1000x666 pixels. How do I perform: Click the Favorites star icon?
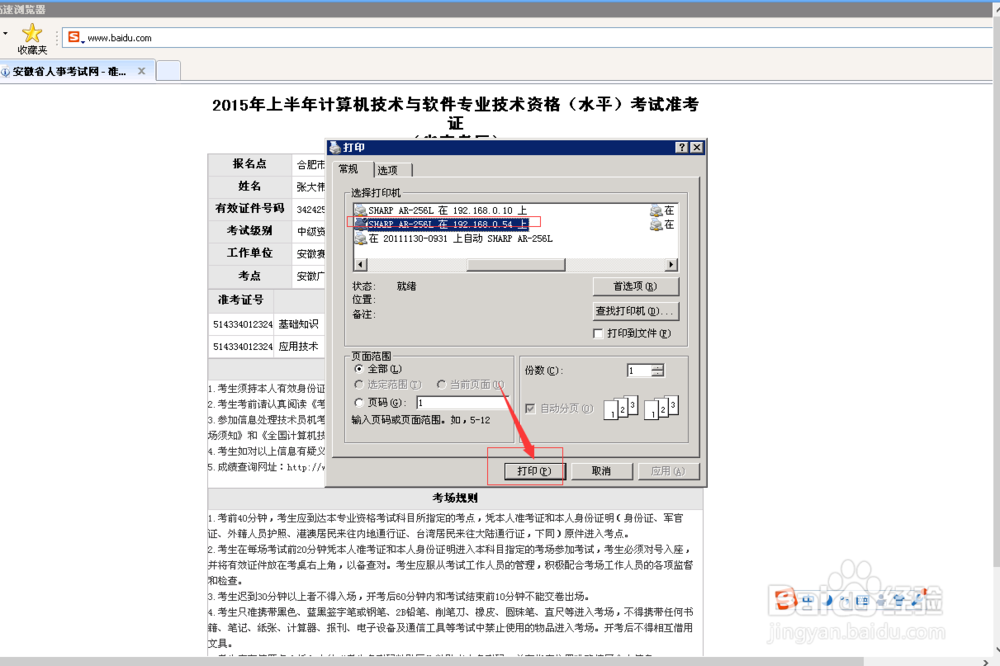click(x=28, y=33)
